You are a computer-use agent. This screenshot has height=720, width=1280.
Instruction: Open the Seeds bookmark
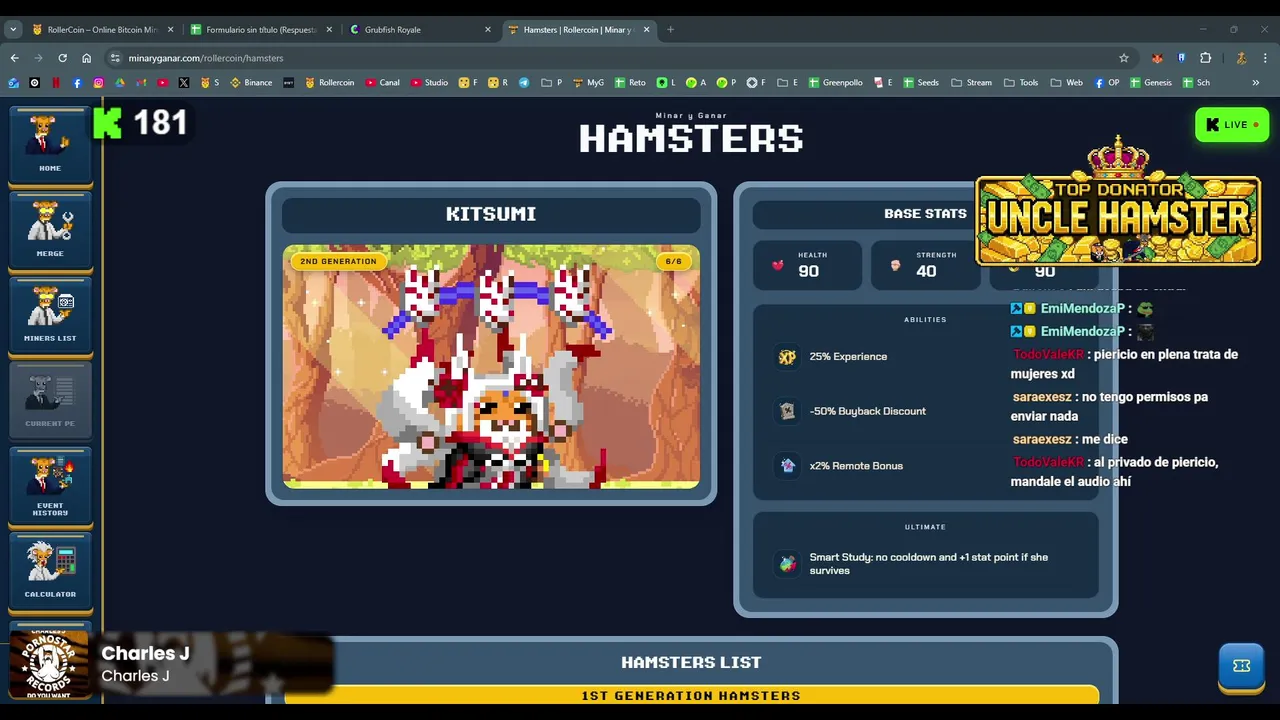(x=921, y=83)
